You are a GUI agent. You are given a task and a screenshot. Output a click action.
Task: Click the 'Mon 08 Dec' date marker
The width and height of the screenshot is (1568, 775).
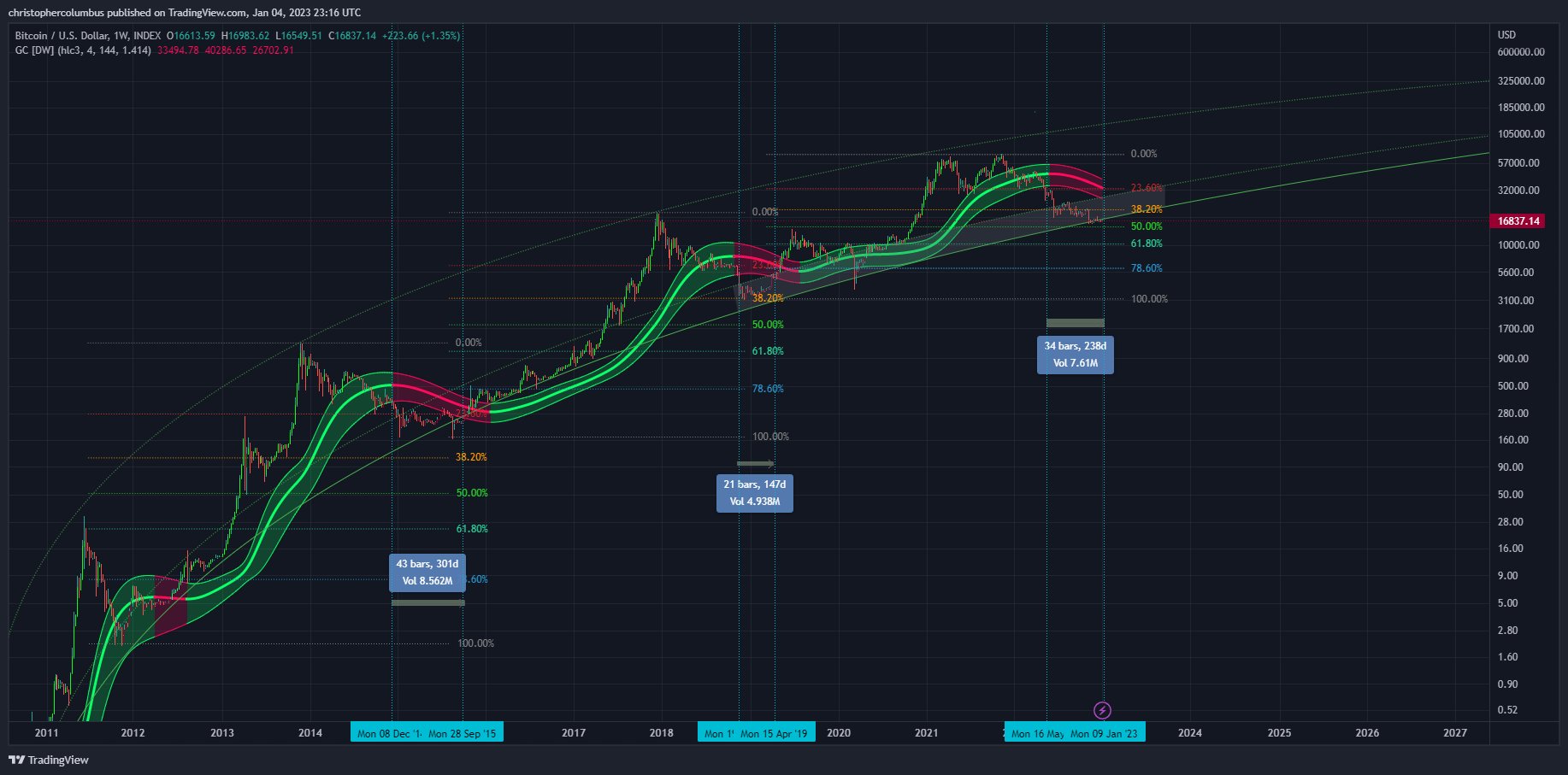(387, 733)
